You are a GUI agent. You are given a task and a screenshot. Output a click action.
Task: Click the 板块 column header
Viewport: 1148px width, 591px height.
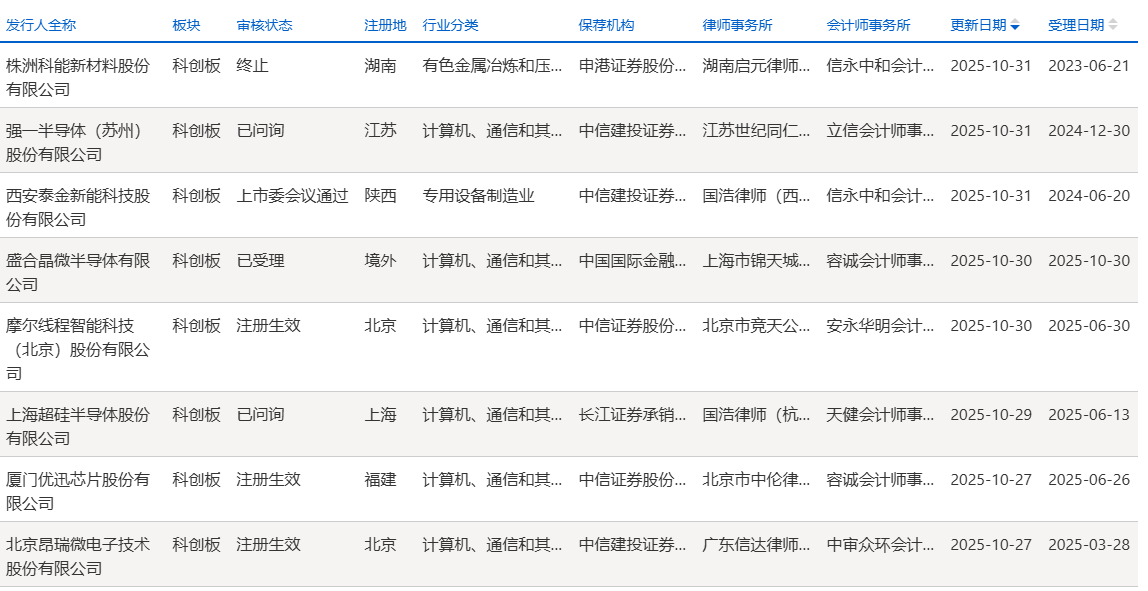tap(187, 25)
